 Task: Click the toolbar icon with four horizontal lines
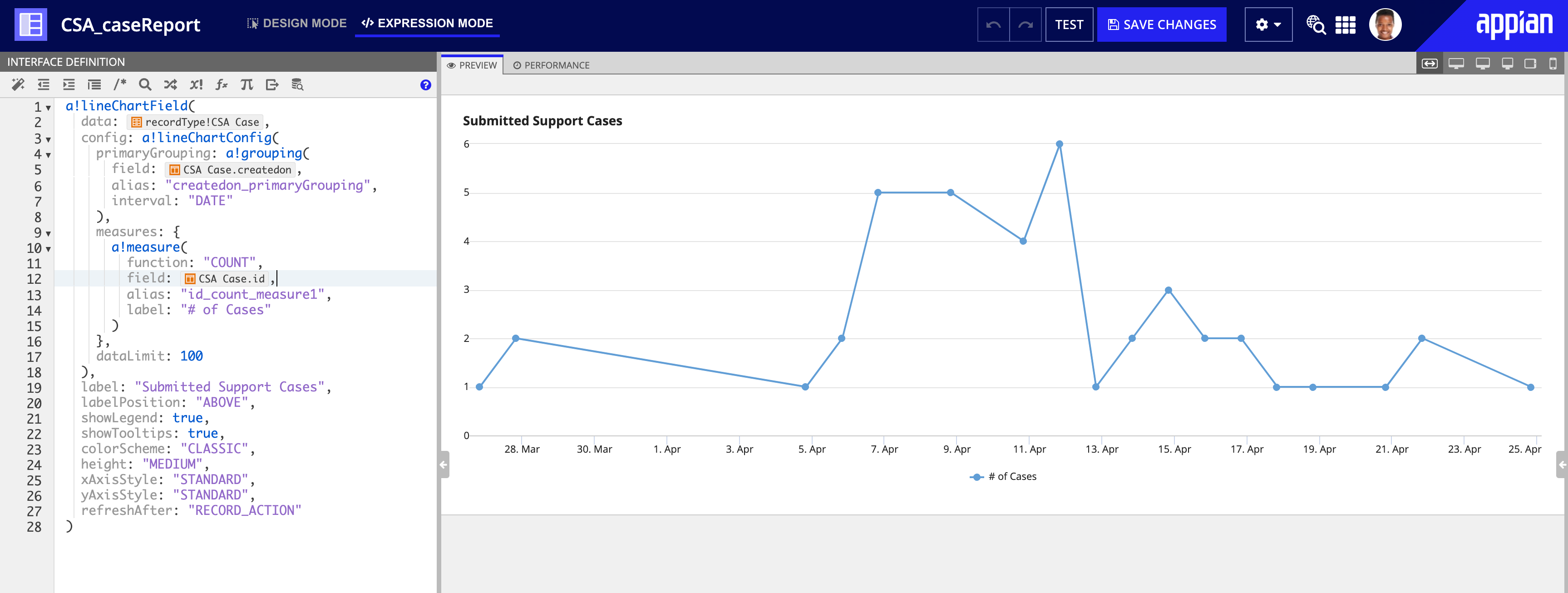point(94,84)
